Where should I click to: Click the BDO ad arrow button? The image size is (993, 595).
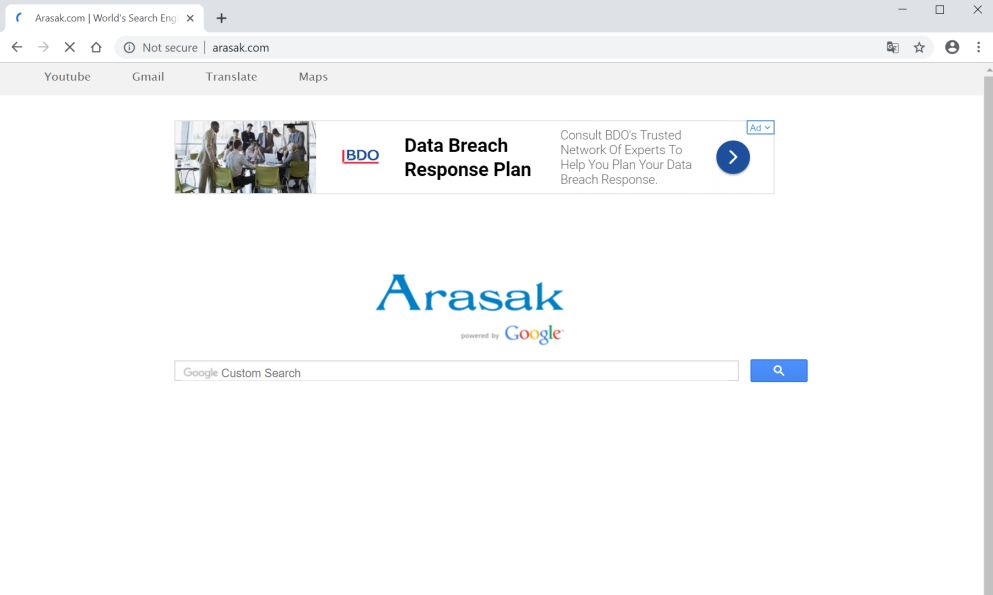click(x=733, y=157)
